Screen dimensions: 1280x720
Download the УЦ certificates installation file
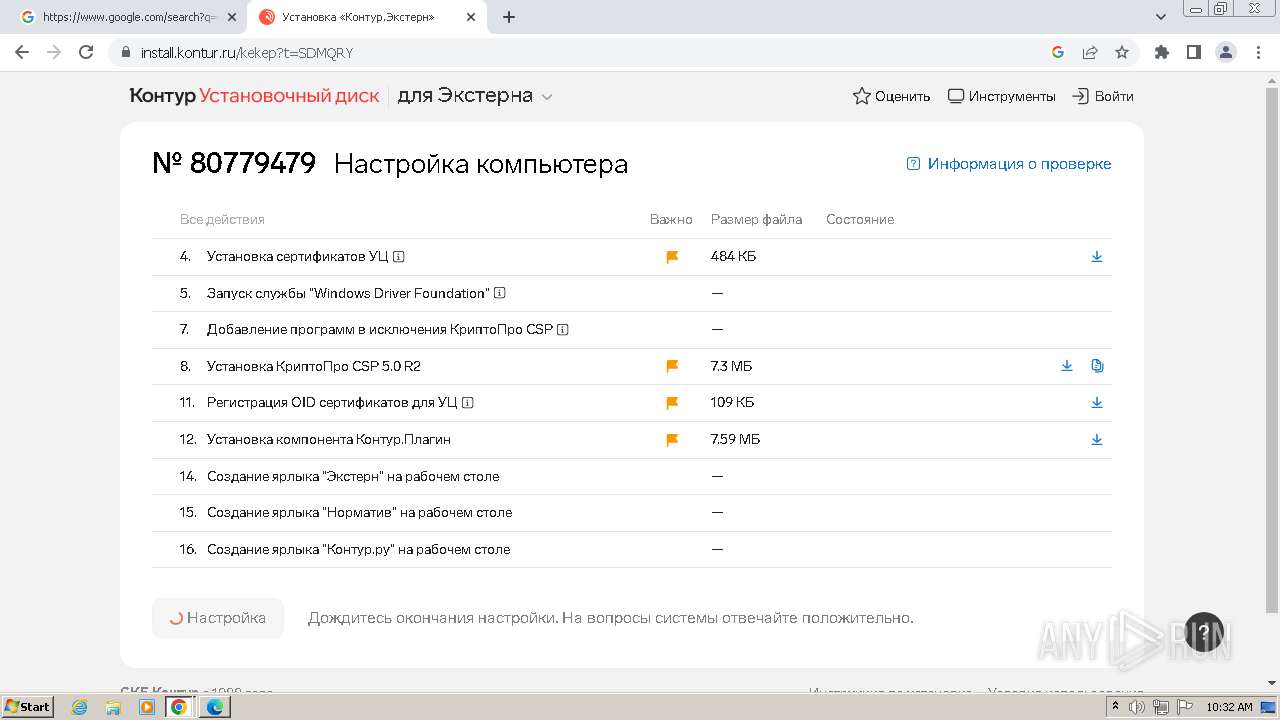pyautogui.click(x=1097, y=257)
